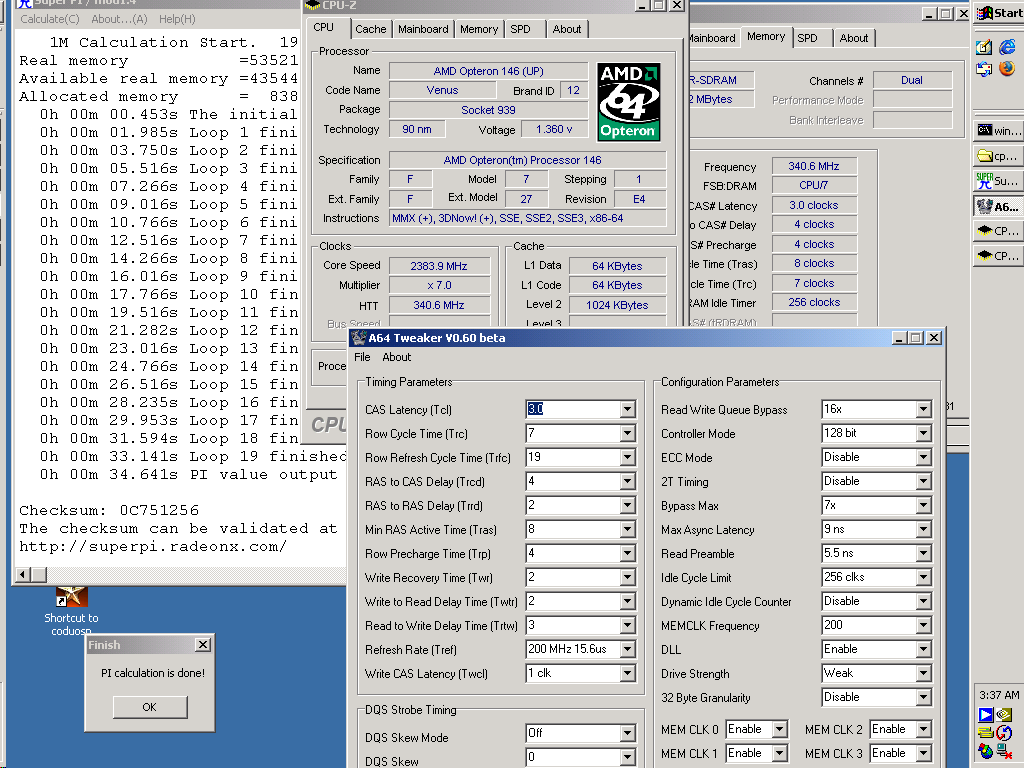Expand the Row Cycle Time (Trc) dropdown
The width and height of the screenshot is (1024, 768).
tap(627, 434)
